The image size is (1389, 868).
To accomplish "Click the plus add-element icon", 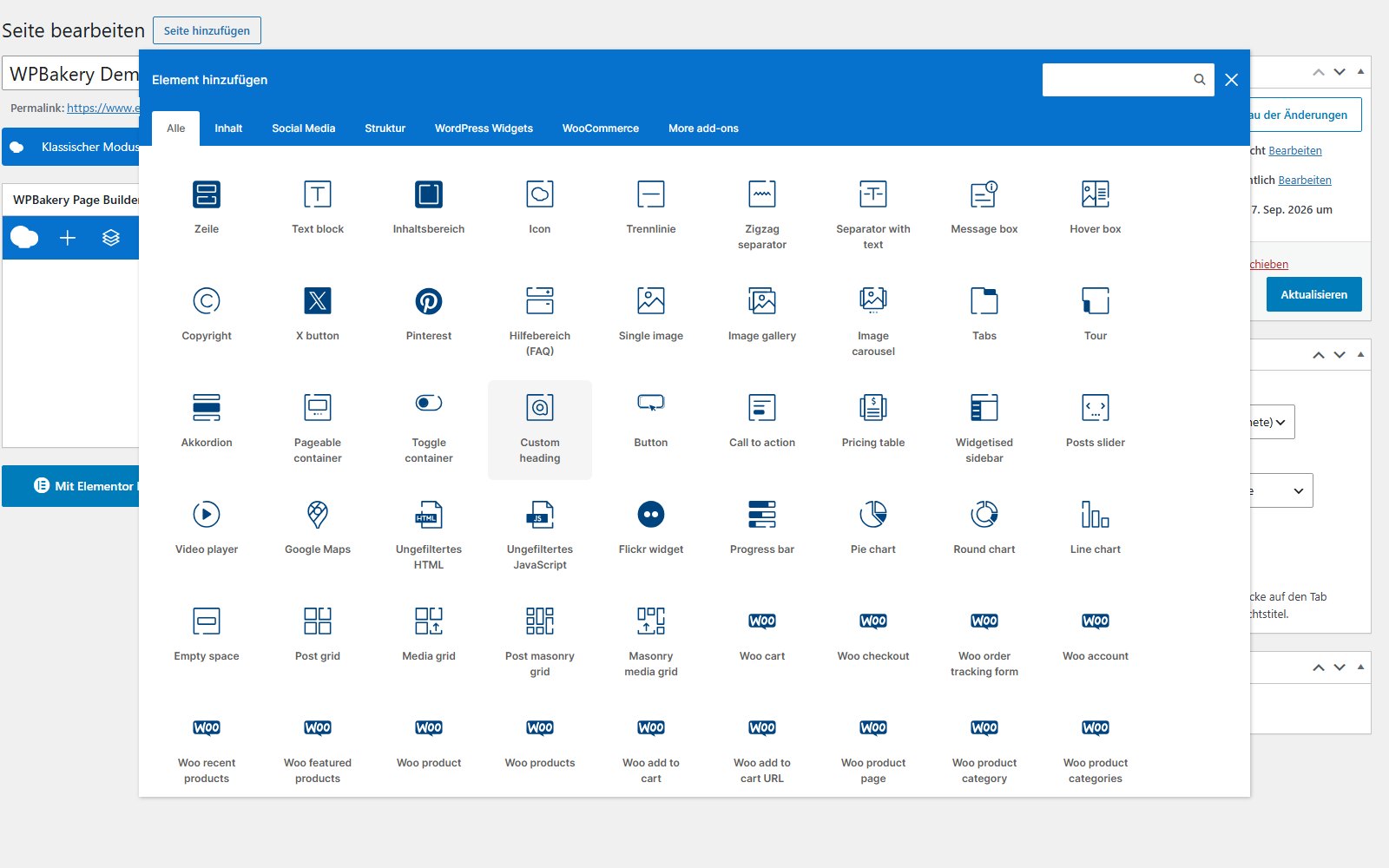I will pyautogui.click(x=68, y=238).
